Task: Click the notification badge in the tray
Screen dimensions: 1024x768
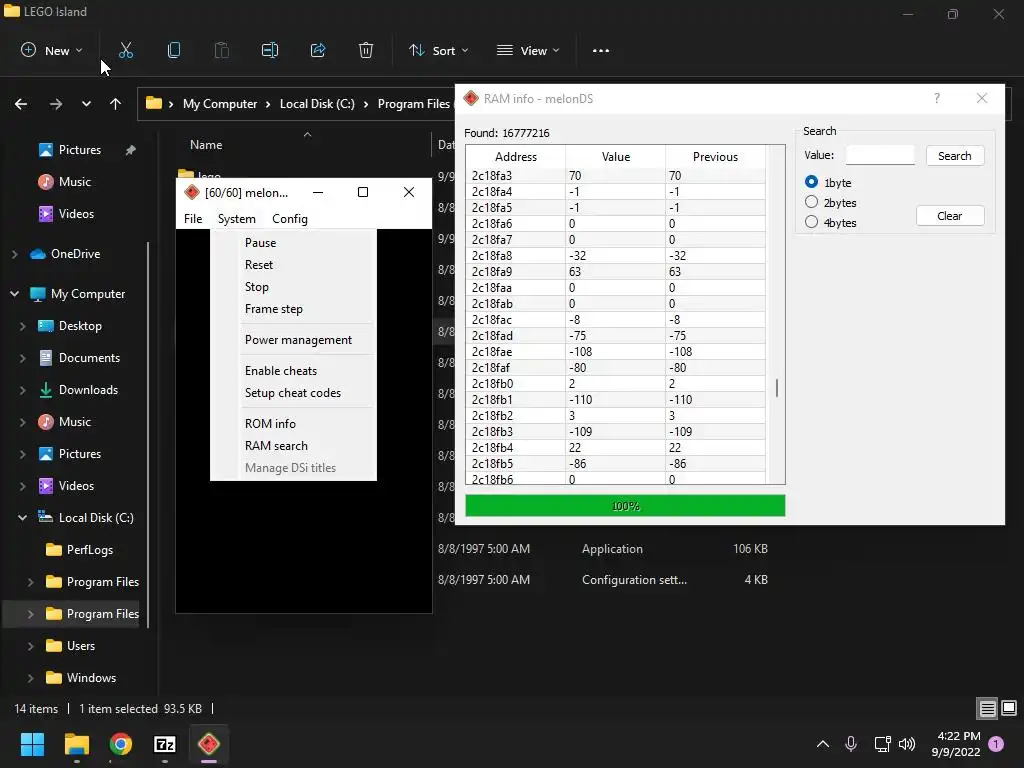Action: pyautogui.click(x=996, y=744)
